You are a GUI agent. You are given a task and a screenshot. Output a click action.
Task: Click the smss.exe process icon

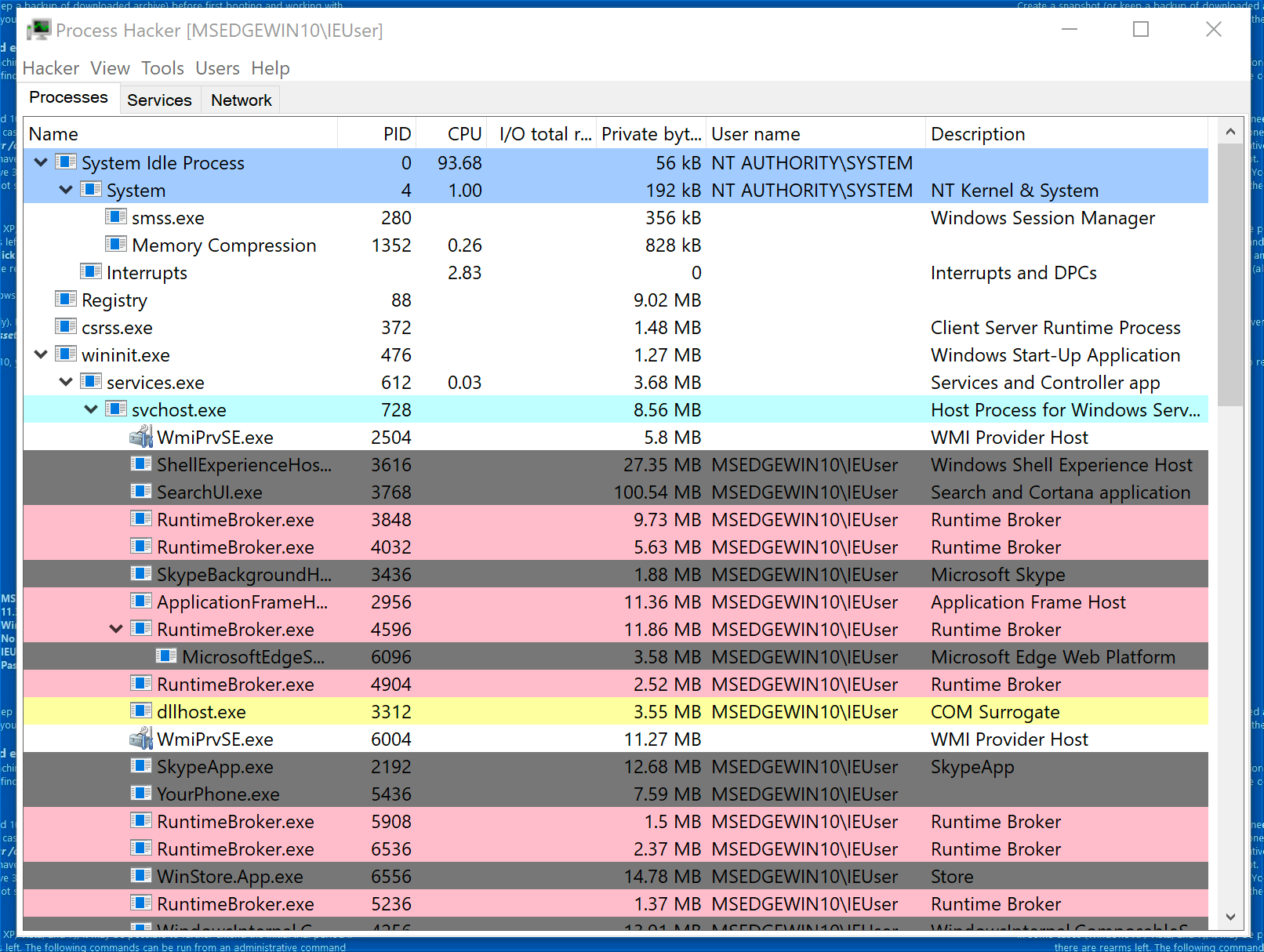(116, 216)
